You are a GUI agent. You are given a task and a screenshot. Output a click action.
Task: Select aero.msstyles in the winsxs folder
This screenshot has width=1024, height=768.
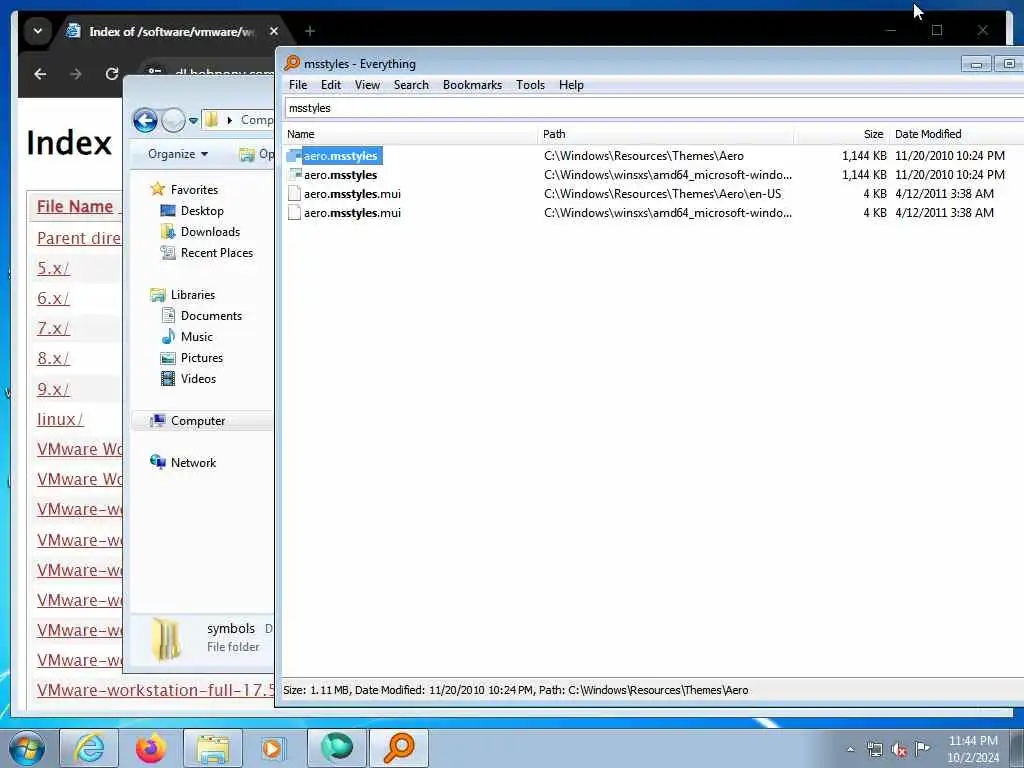click(x=340, y=174)
